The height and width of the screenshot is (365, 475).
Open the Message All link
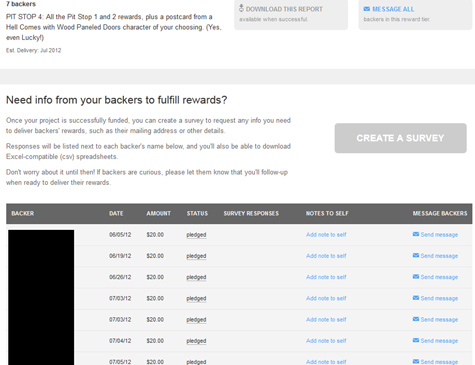point(393,9)
